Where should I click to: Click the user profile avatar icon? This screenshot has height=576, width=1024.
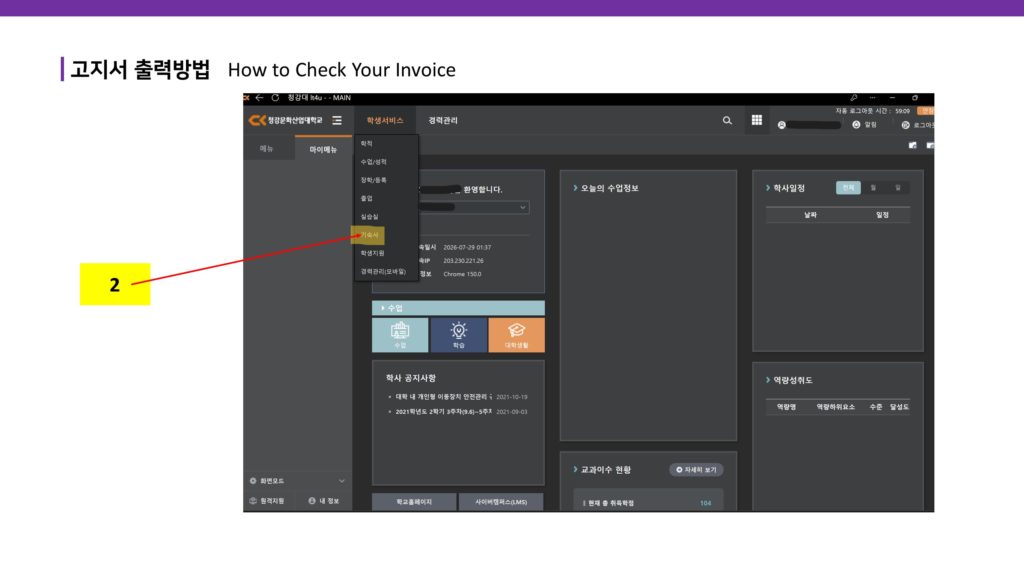pos(781,125)
